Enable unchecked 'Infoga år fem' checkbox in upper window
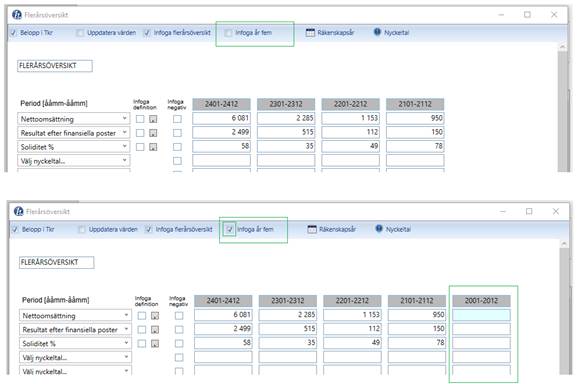This screenshot has height=384, width=578. tap(228, 33)
